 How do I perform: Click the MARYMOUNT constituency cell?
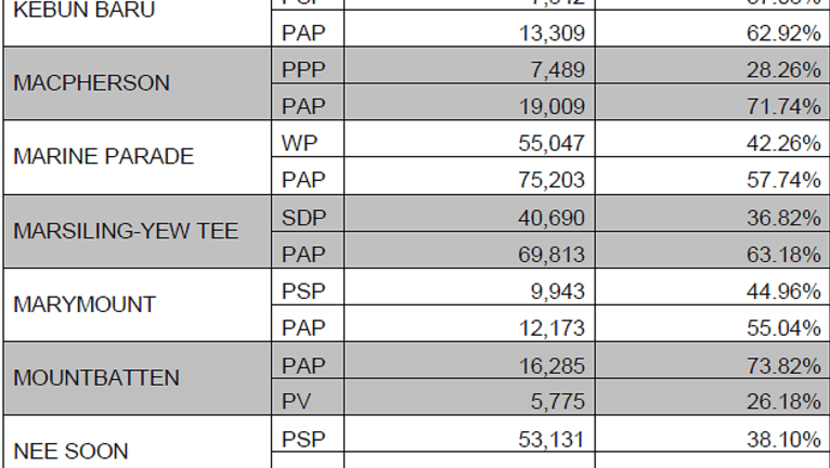137,305
